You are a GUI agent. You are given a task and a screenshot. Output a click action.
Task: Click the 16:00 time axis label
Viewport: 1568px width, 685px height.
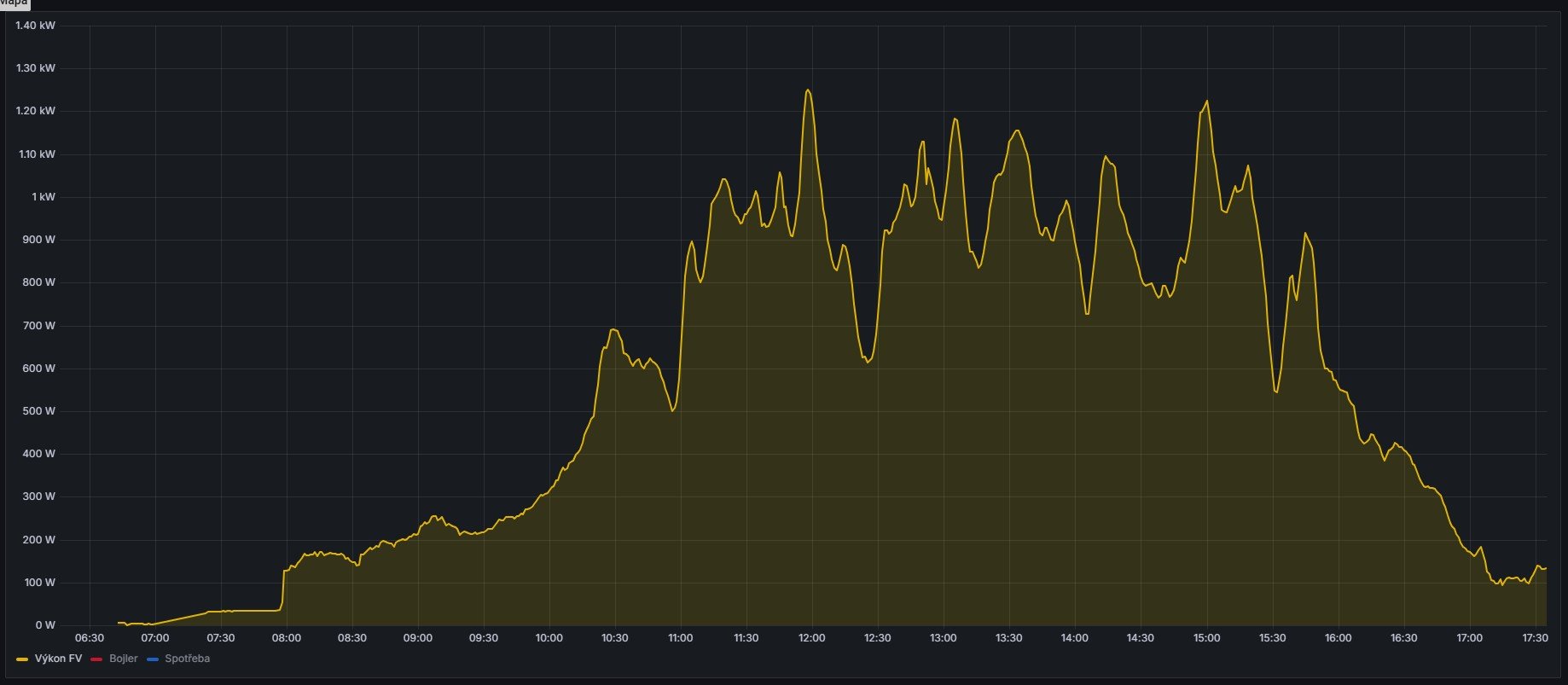click(1338, 638)
